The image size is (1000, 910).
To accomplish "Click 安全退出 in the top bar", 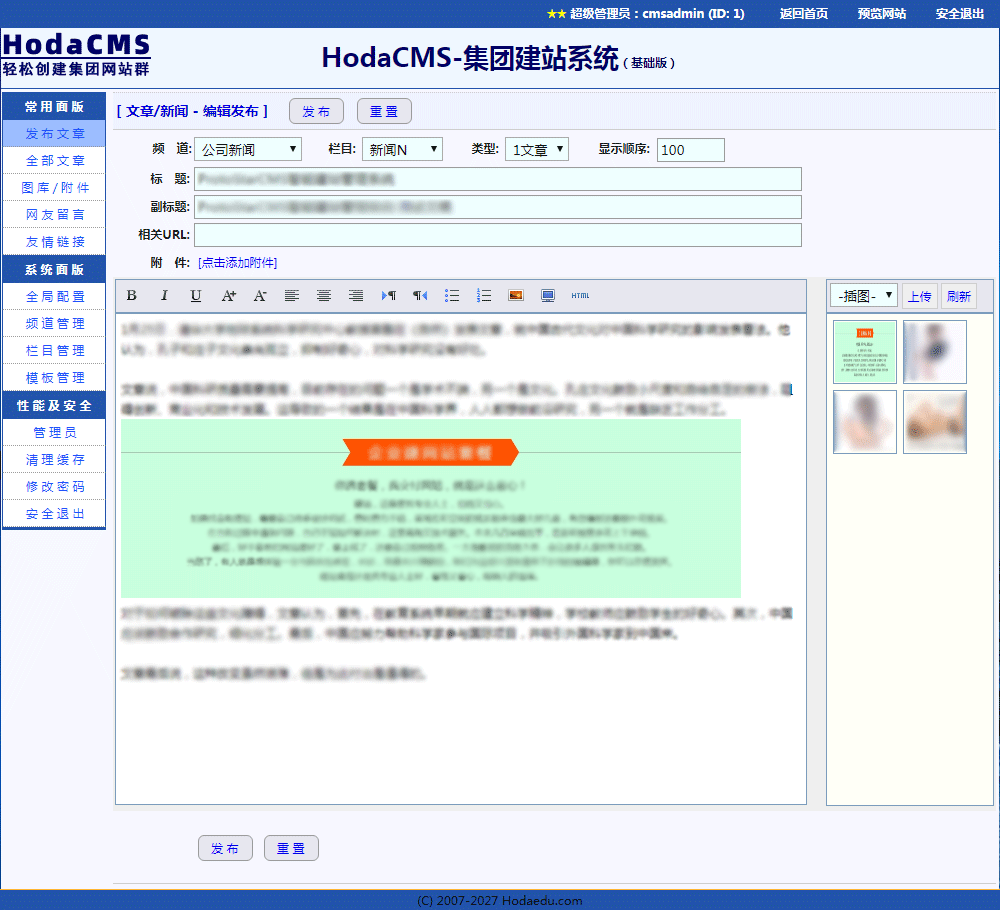I will 960,13.
